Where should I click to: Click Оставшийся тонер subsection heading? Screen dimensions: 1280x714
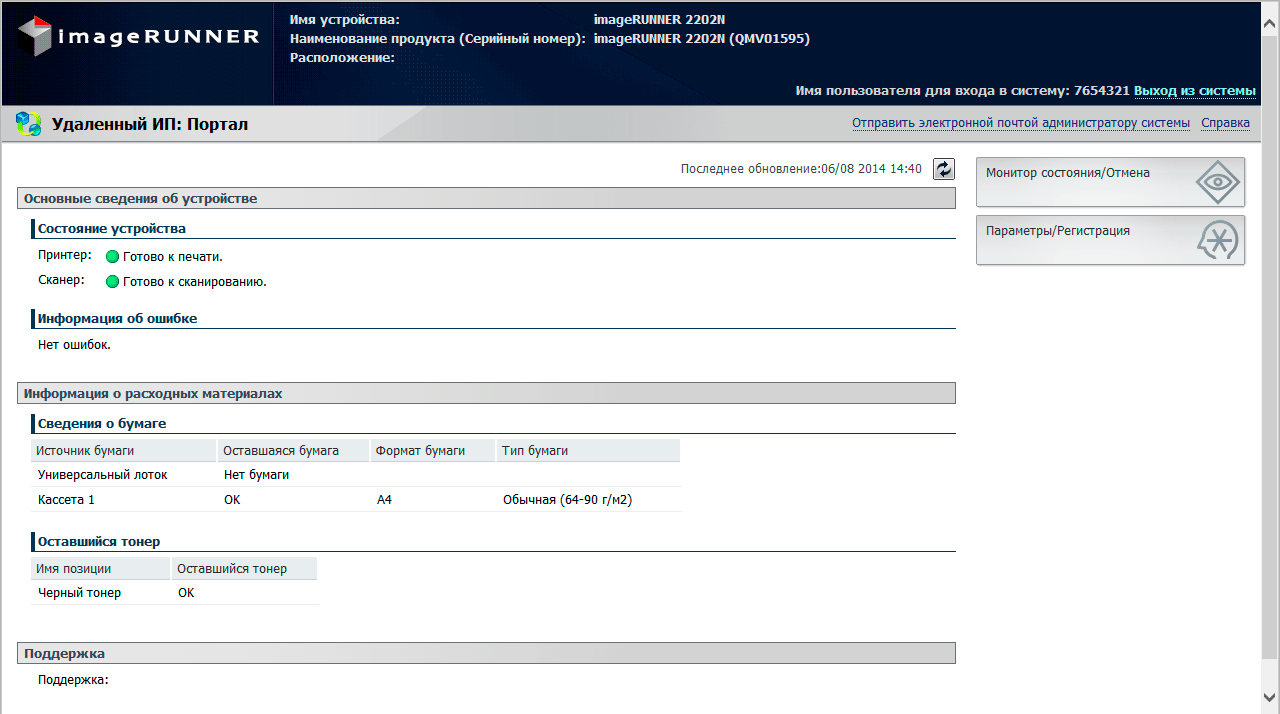(x=99, y=541)
